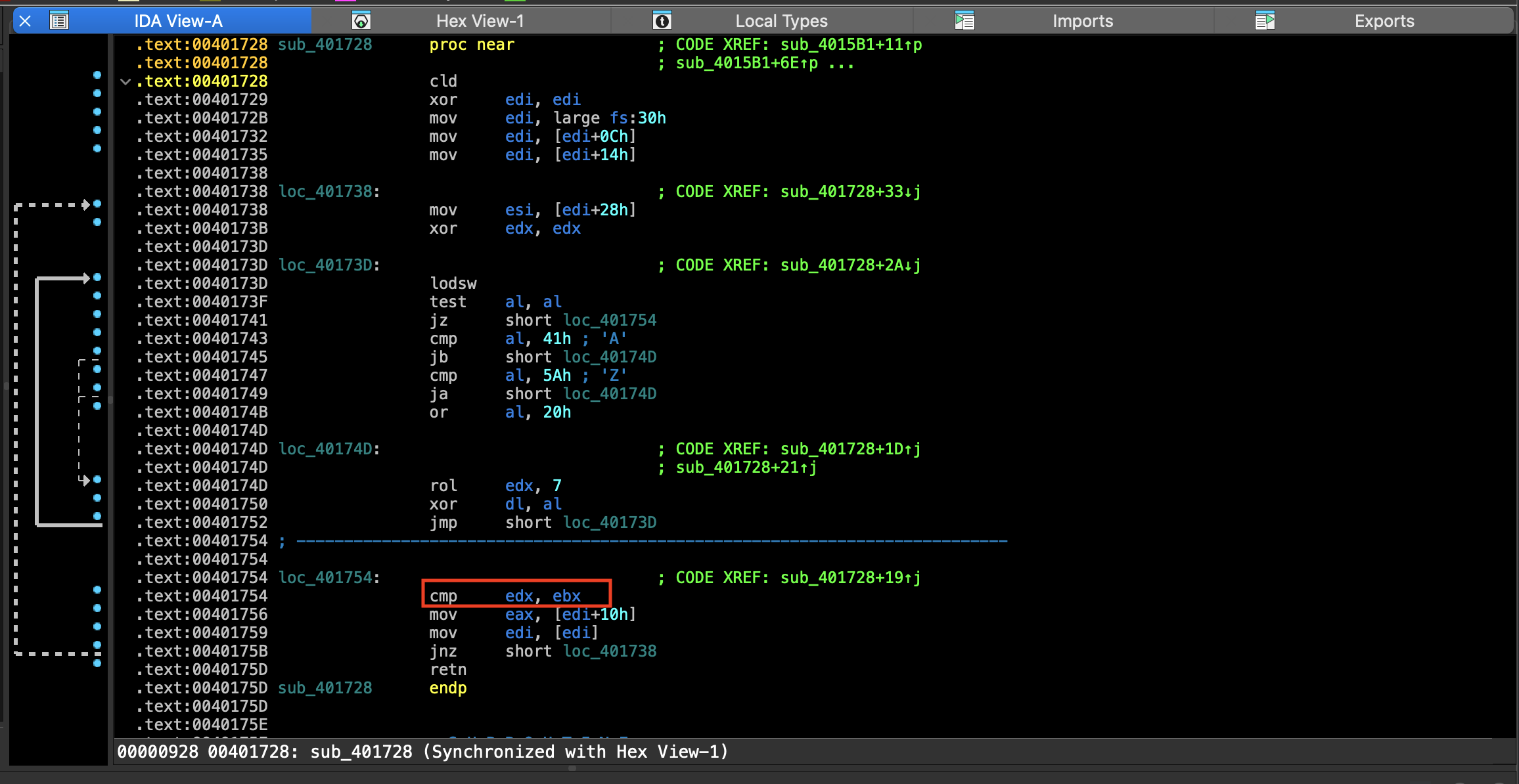
Task: Click the Exports tab icon
Action: (1265, 21)
